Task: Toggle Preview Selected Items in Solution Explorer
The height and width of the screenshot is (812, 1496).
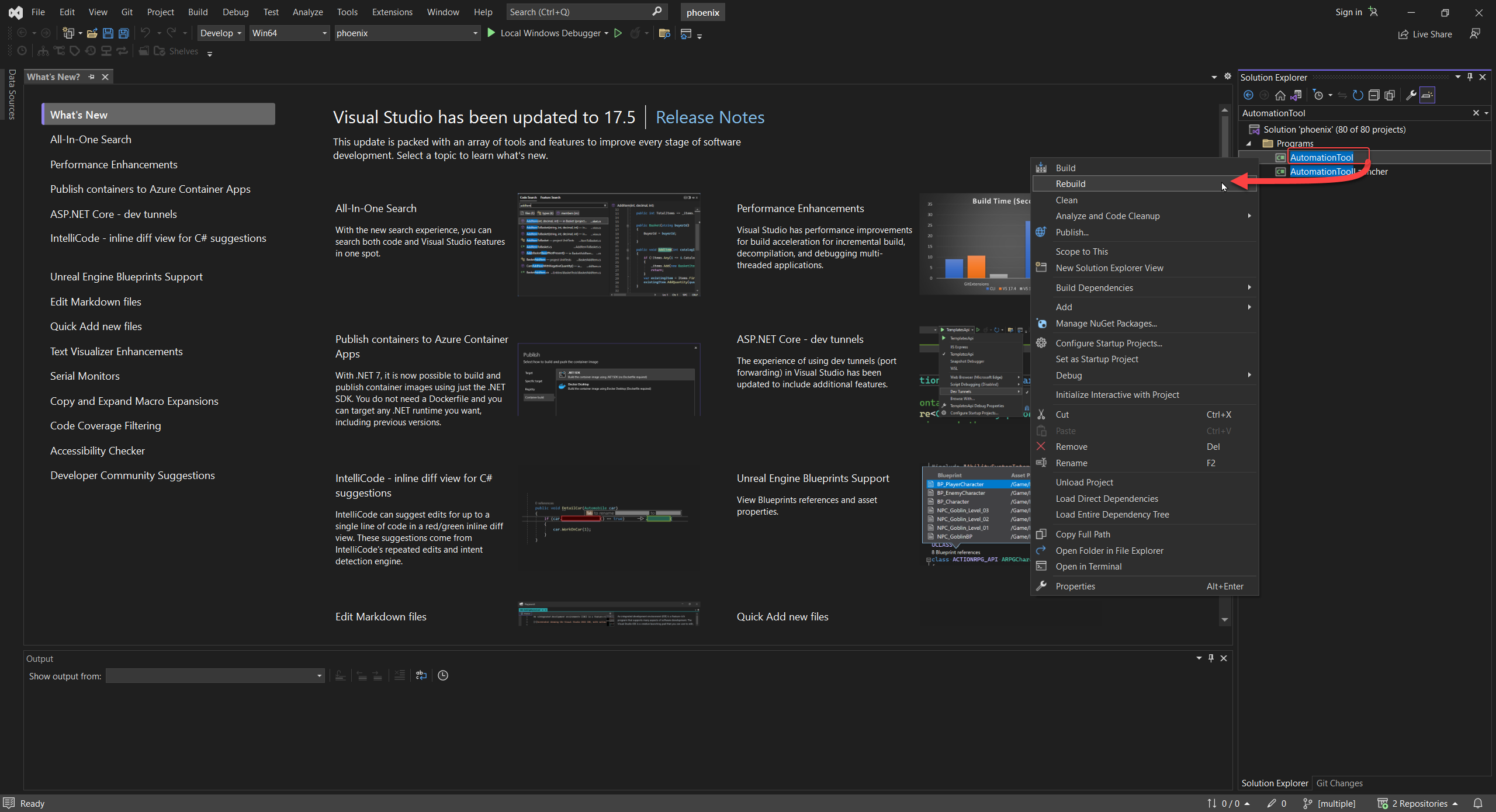Action: coord(1428,95)
